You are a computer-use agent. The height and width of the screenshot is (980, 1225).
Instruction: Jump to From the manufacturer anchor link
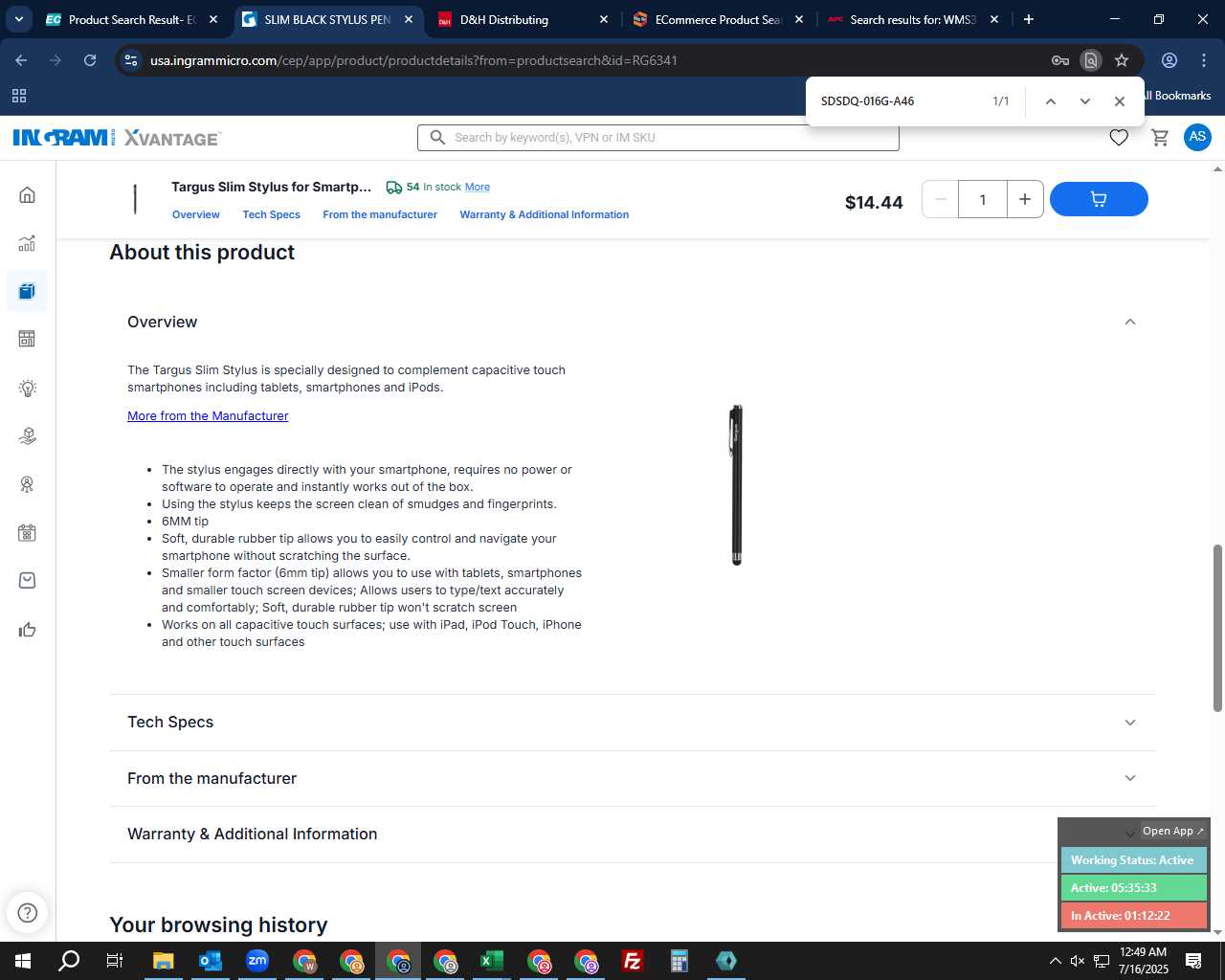380,214
